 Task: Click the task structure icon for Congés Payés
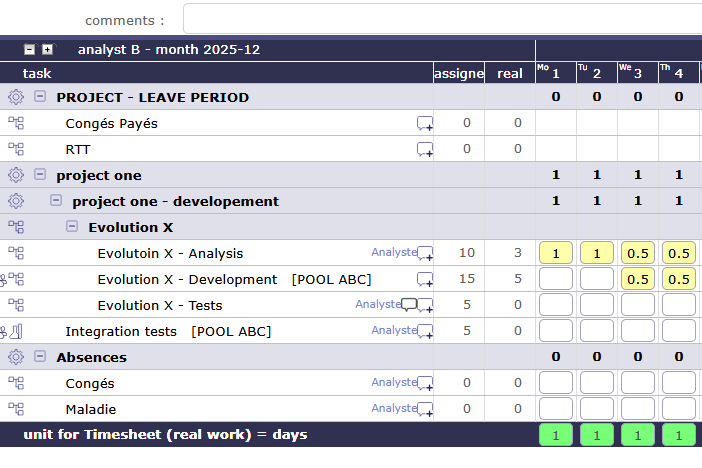(x=15, y=123)
